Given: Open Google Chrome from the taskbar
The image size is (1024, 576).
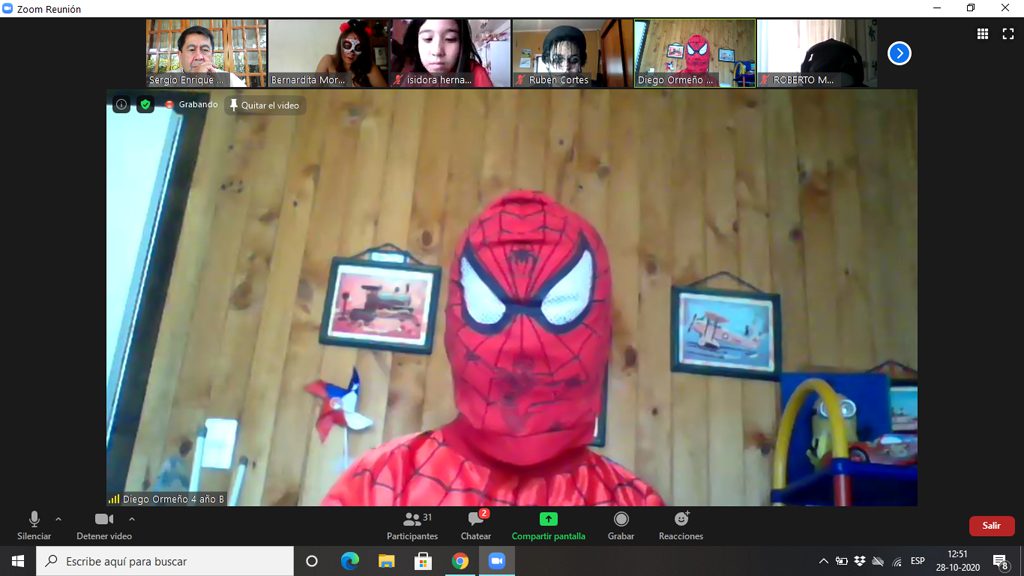Looking at the screenshot, I should pyautogui.click(x=460, y=561).
